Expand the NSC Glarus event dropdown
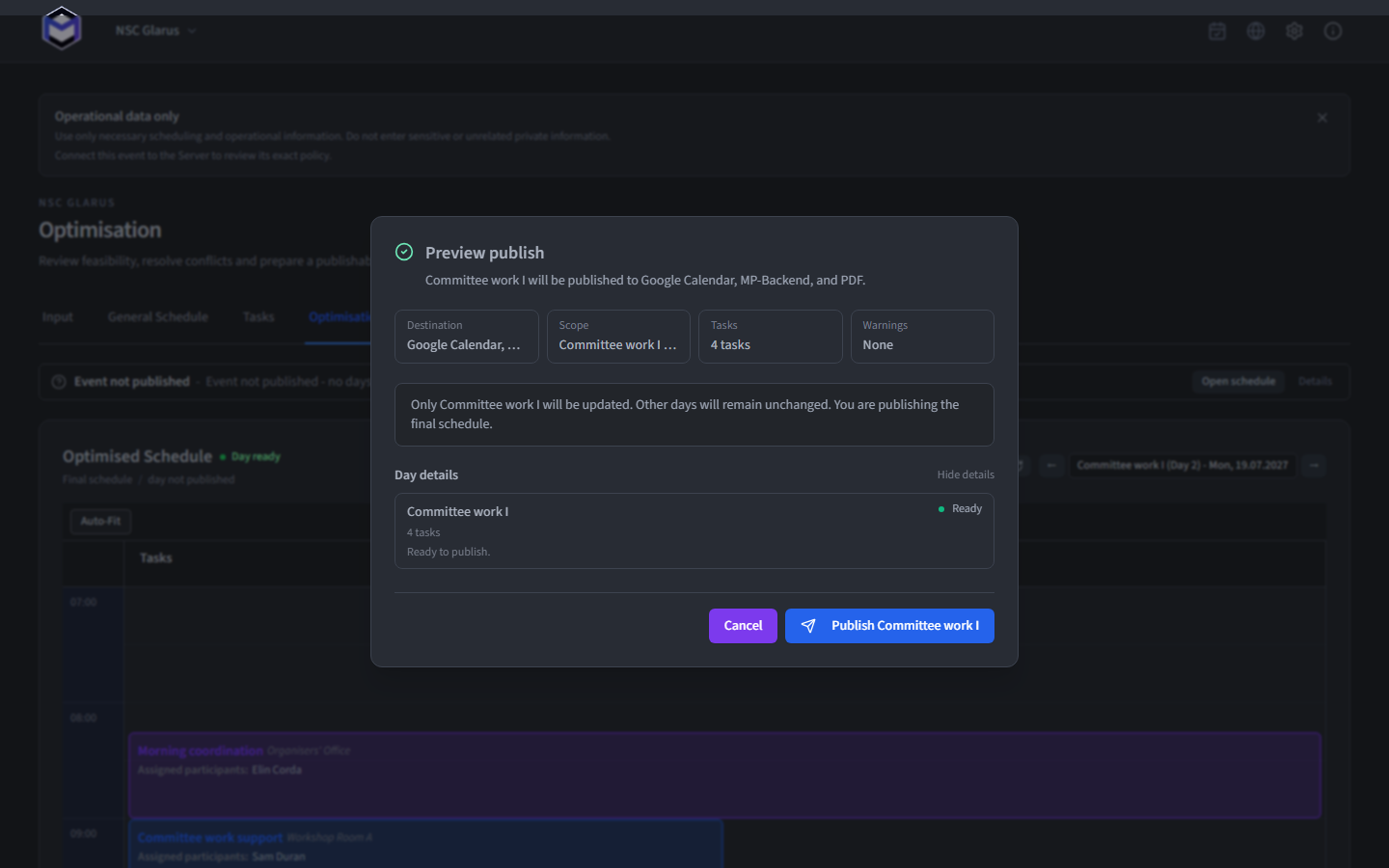 [x=155, y=31]
